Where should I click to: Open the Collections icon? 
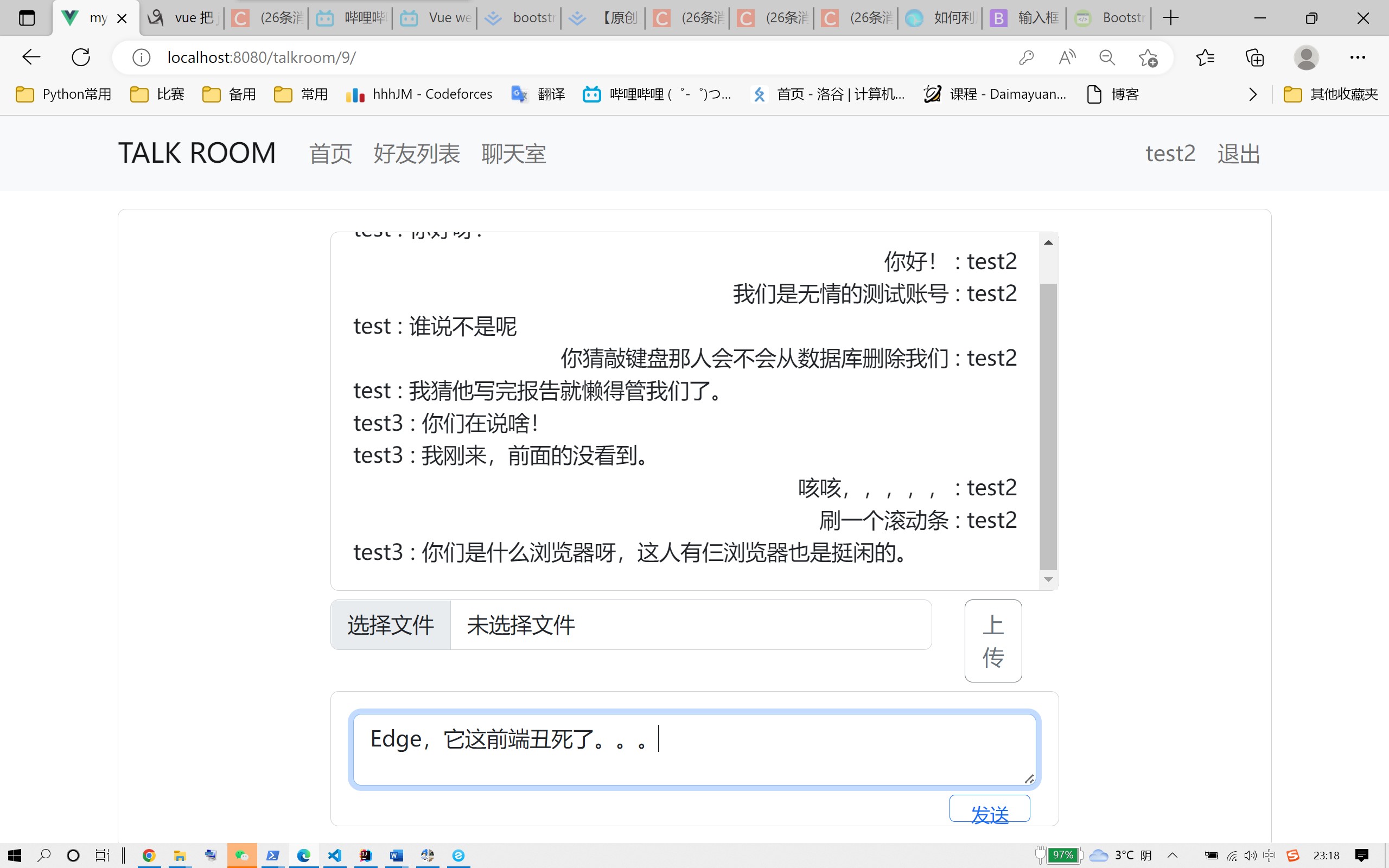(x=1254, y=58)
